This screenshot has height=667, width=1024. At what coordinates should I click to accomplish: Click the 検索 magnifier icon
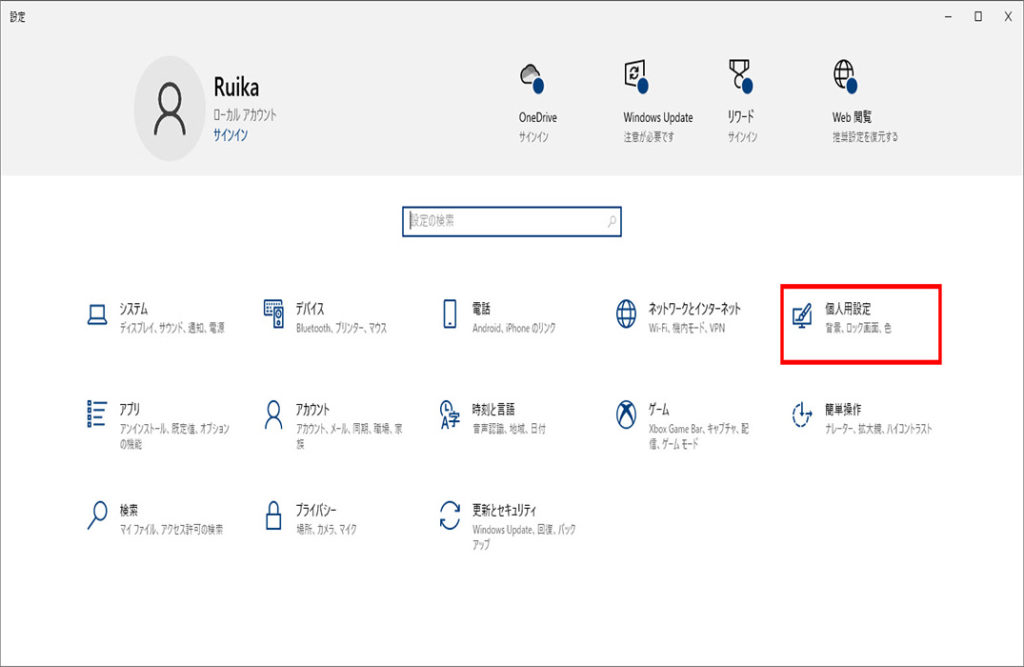pos(97,515)
